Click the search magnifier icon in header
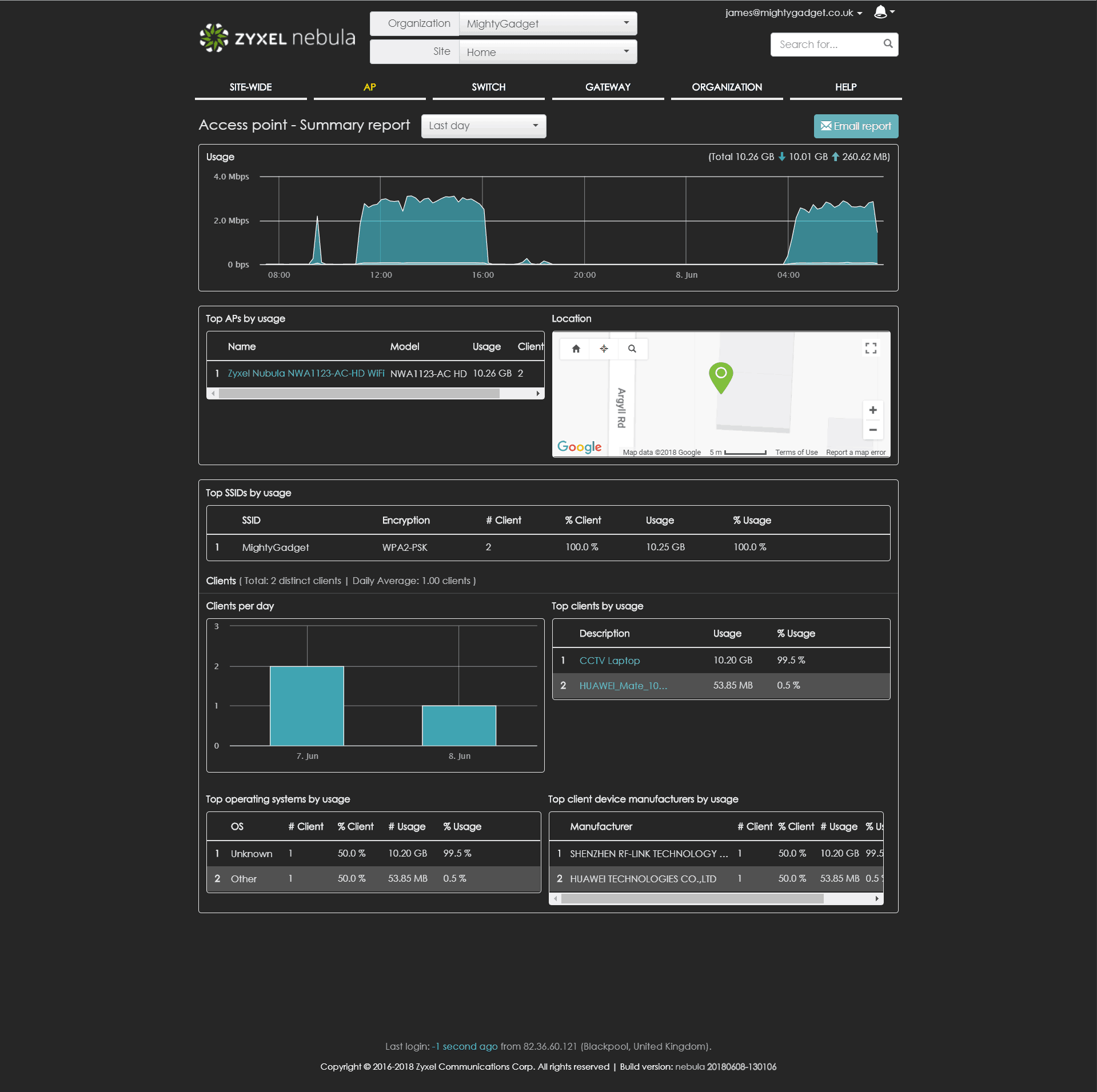This screenshot has height=1092, width=1097. (888, 44)
